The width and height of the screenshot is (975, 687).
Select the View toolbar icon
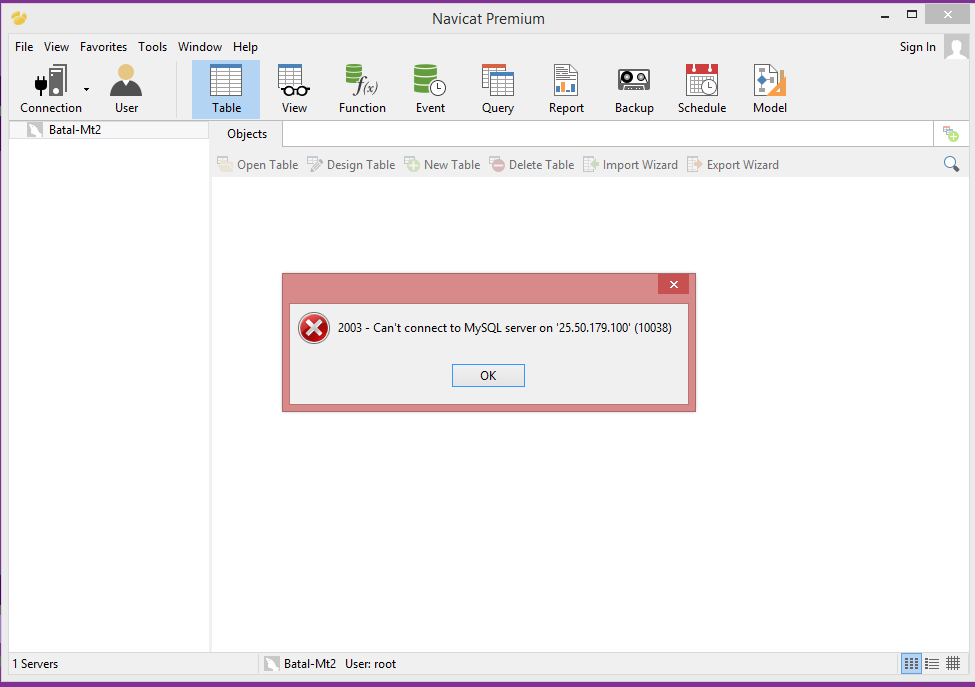294,89
